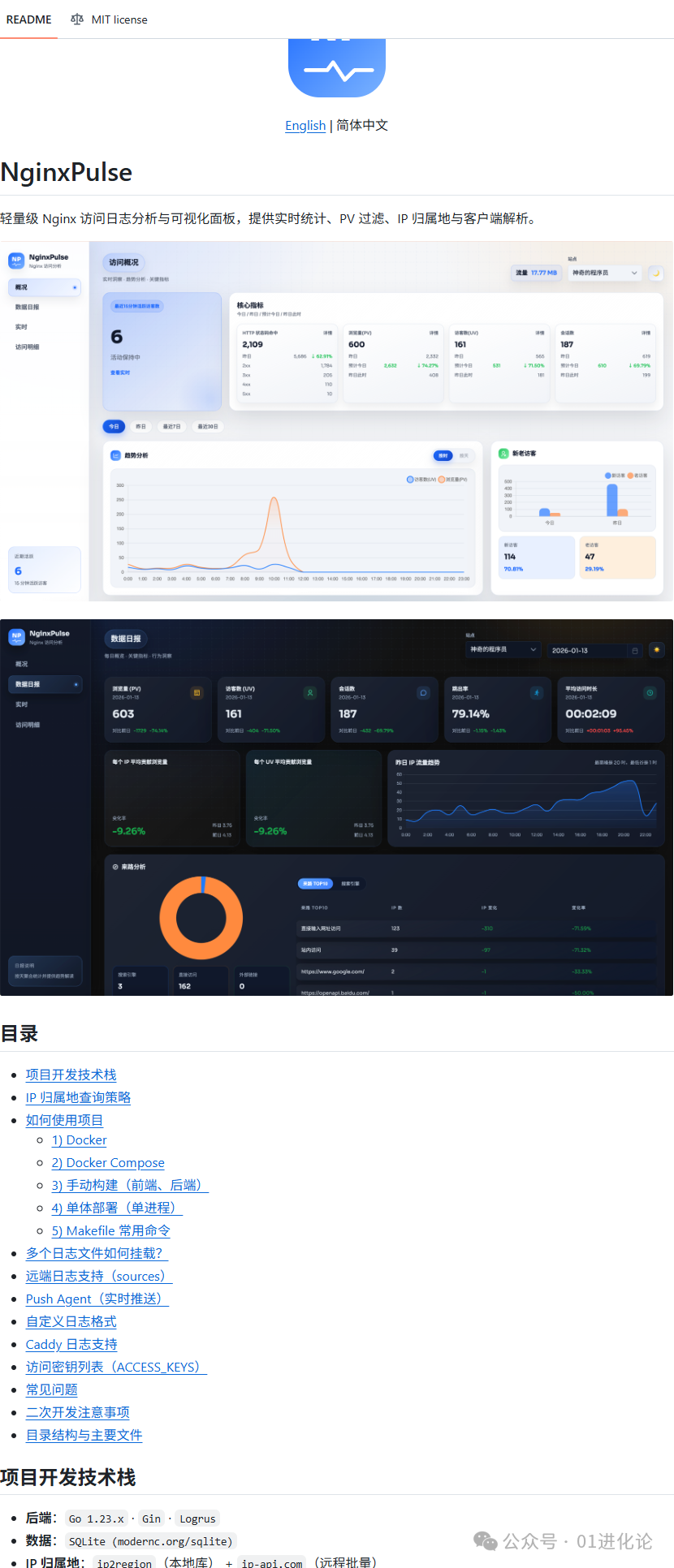This screenshot has height=1568, width=674.
Task: Select 搜索引擎 tab in dark dashboard
Action: pyautogui.click(x=350, y=883)
